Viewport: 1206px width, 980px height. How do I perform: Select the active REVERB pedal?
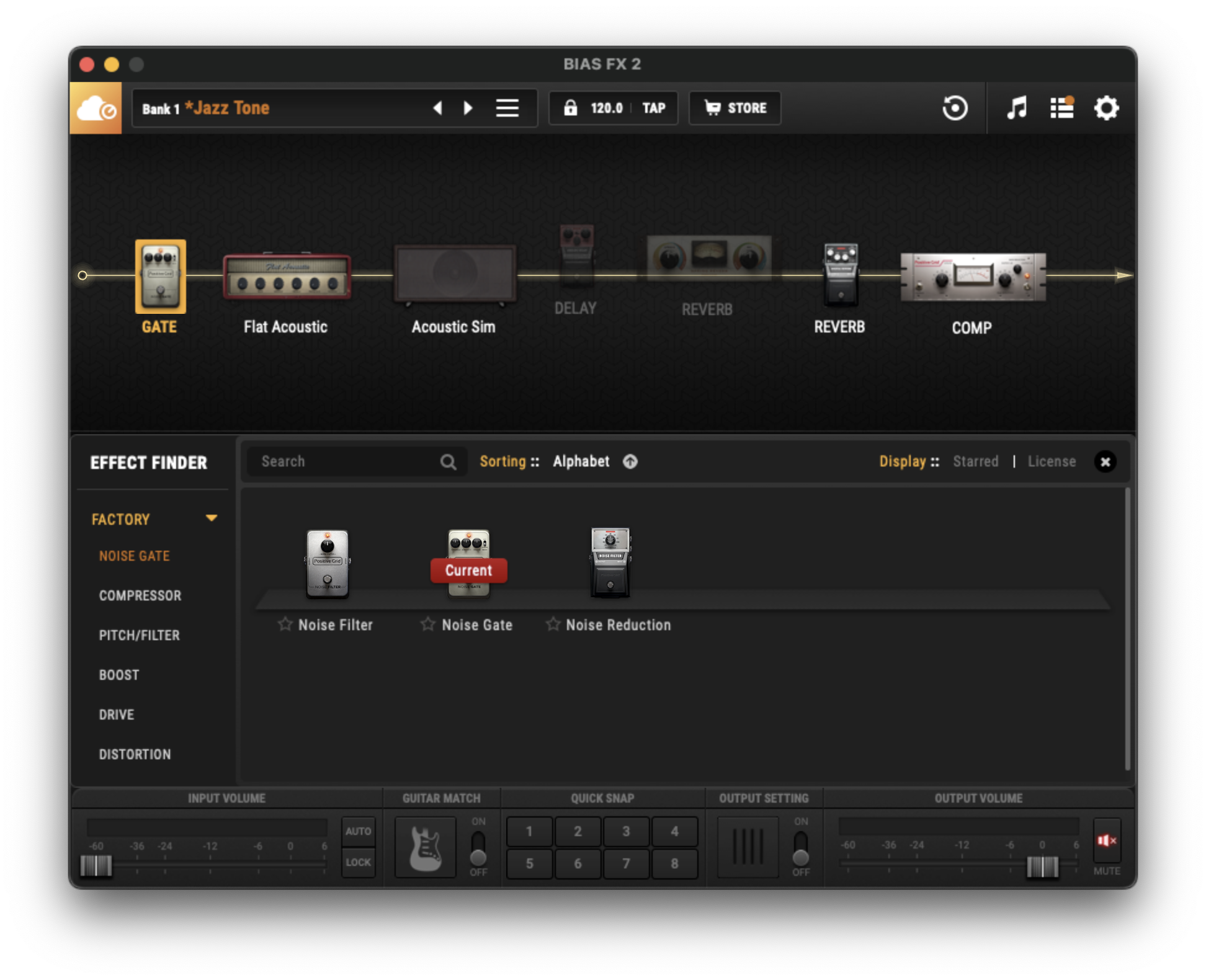(x=841, y=274)
